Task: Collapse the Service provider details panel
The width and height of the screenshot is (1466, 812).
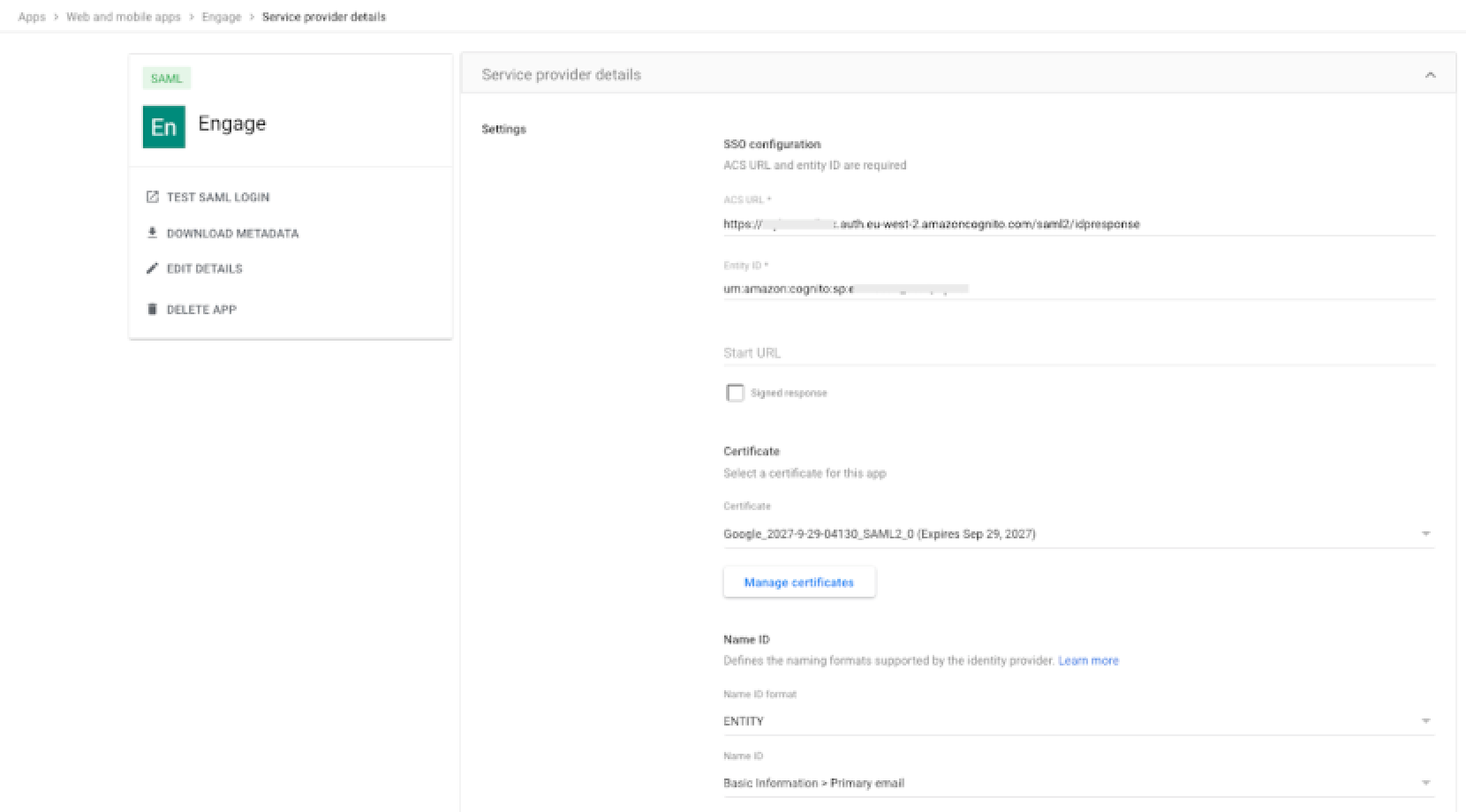Action: point(1430,75)
